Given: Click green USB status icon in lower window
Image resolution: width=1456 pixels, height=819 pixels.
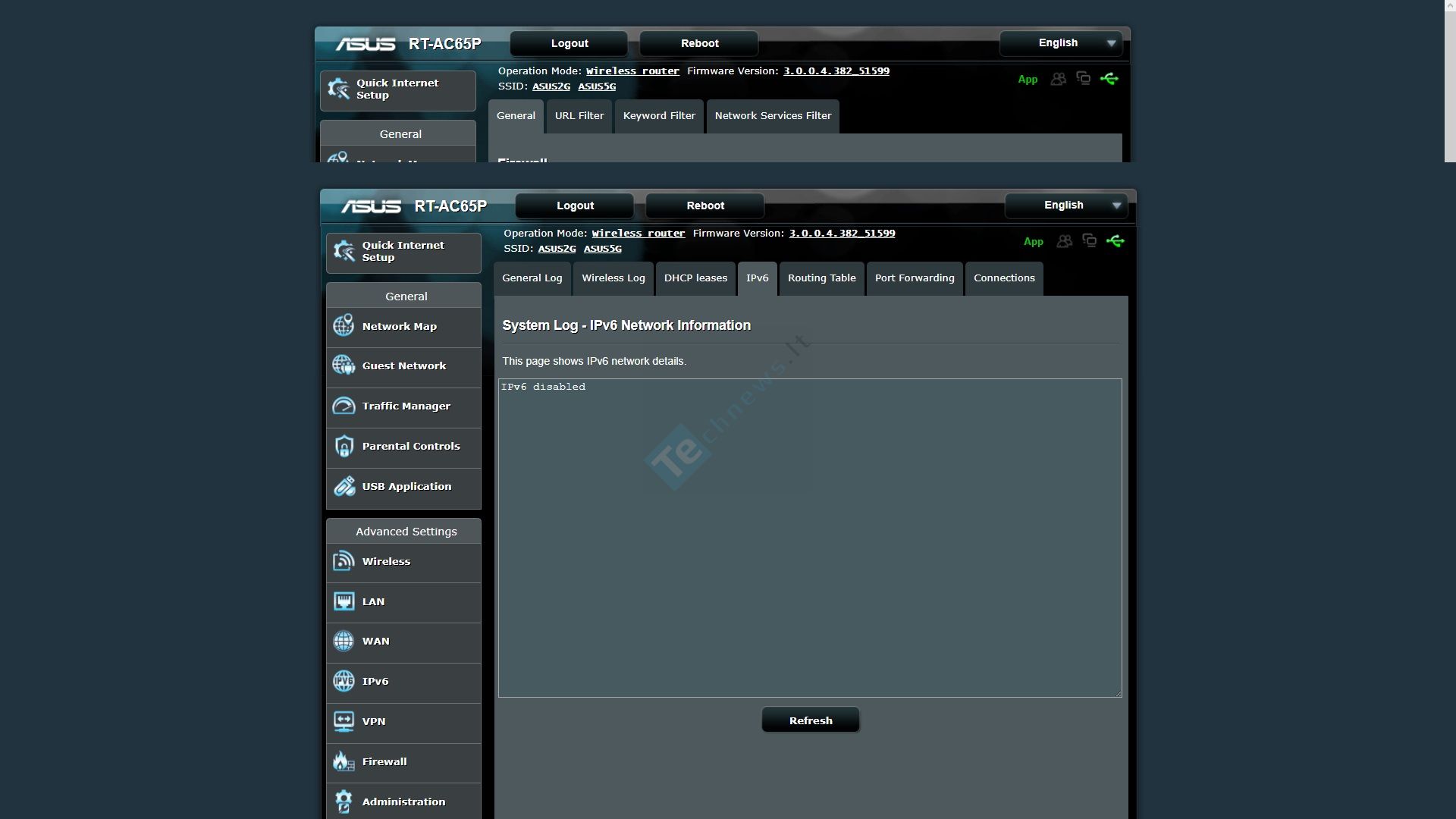Looking at the screenshot, I should pos(1116,241).
